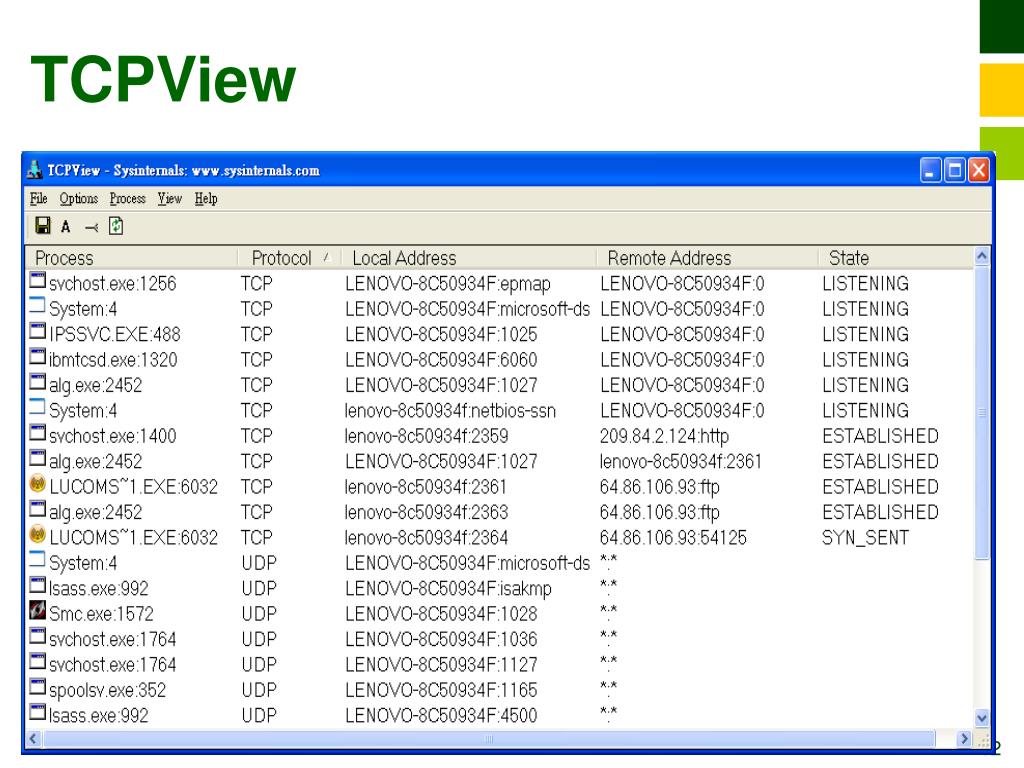Image resolution: width=1024 pixels, height=768 pixels.
Task: Select the LENOVO-8C50934F:epmap local address
Action: [448, 283]
